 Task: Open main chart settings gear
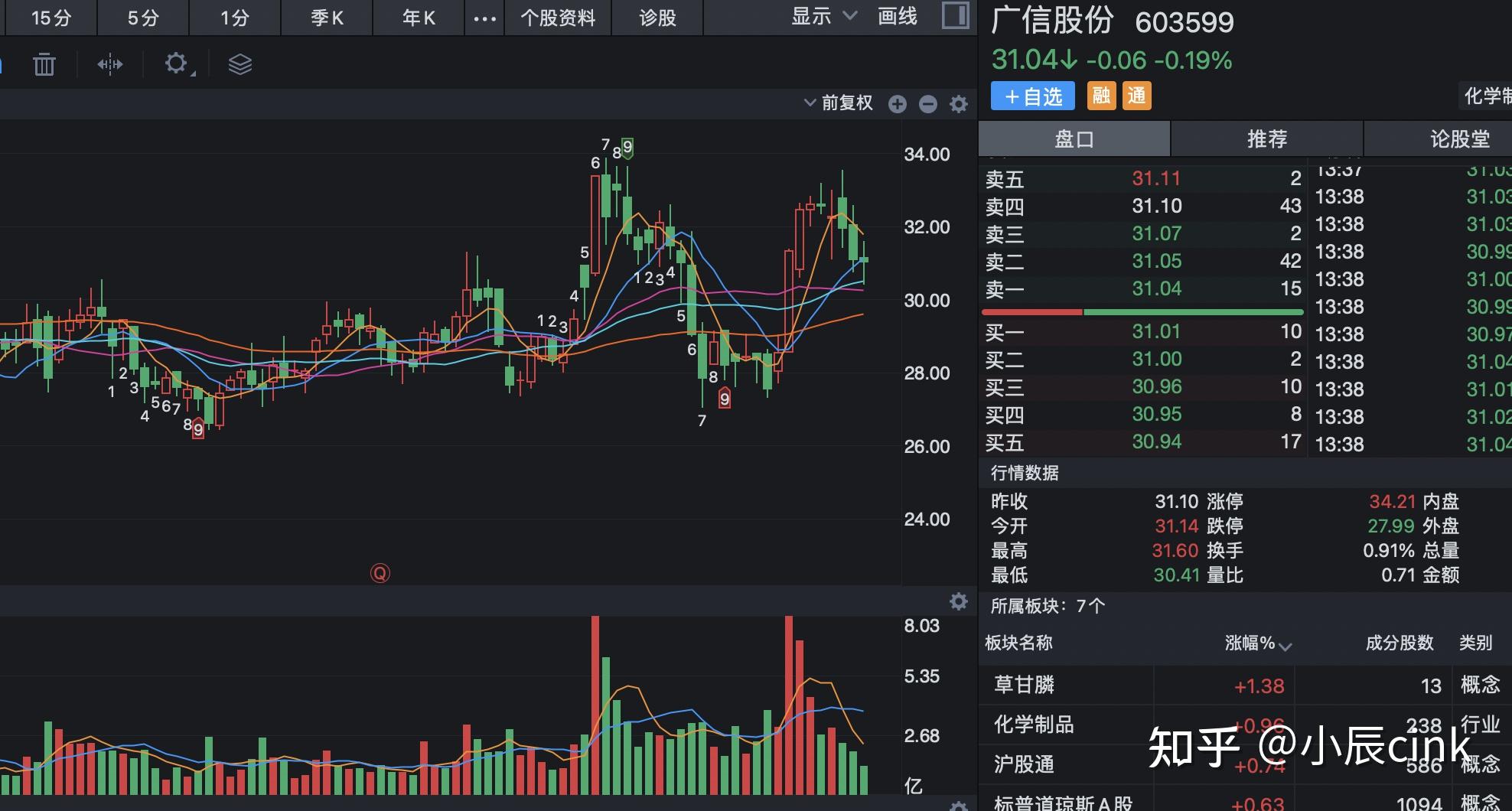[x=959, y=104]
